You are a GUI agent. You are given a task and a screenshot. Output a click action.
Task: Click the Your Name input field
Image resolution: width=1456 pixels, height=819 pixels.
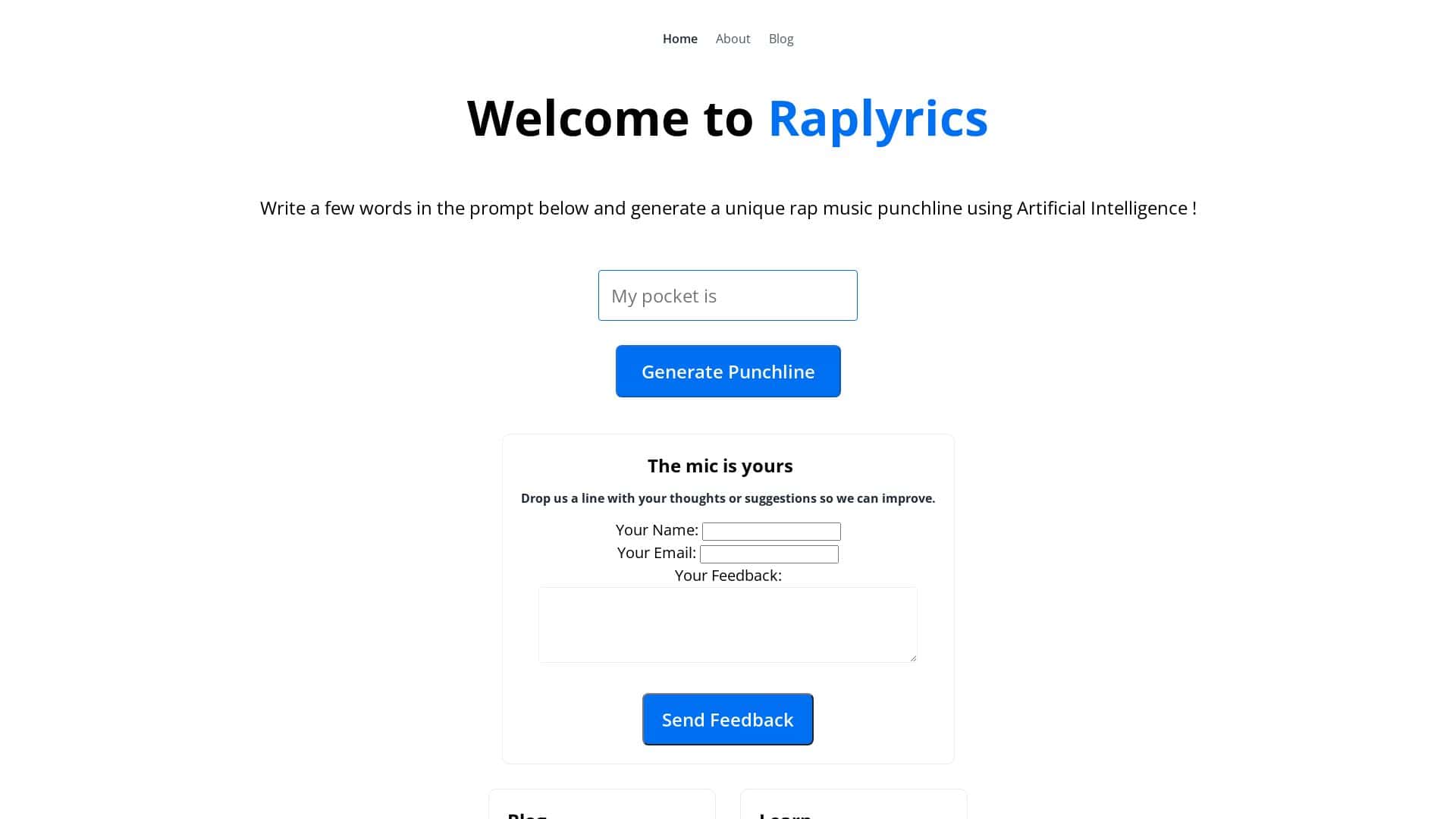(x=770, y=531)
